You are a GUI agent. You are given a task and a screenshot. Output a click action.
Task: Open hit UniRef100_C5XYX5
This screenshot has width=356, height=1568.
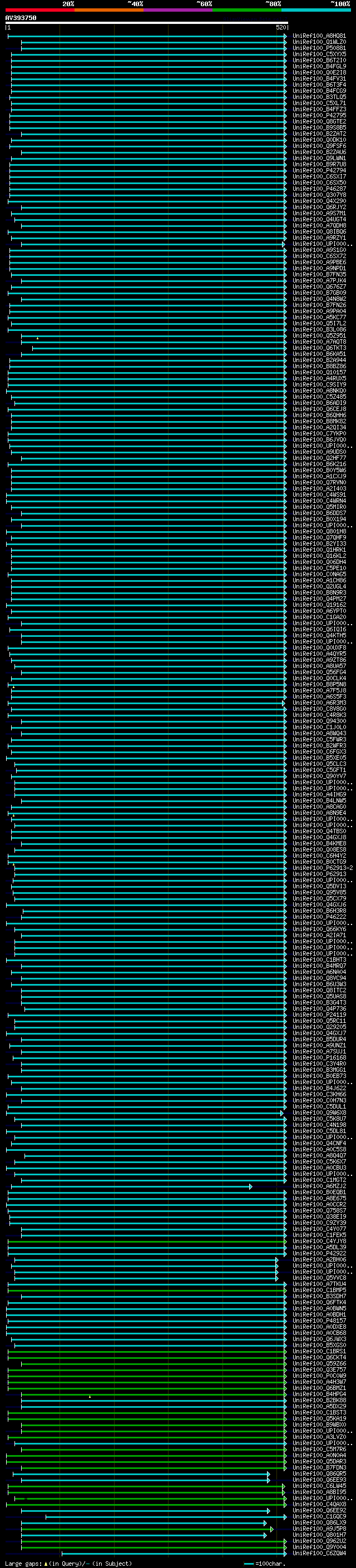click(319, 54)
